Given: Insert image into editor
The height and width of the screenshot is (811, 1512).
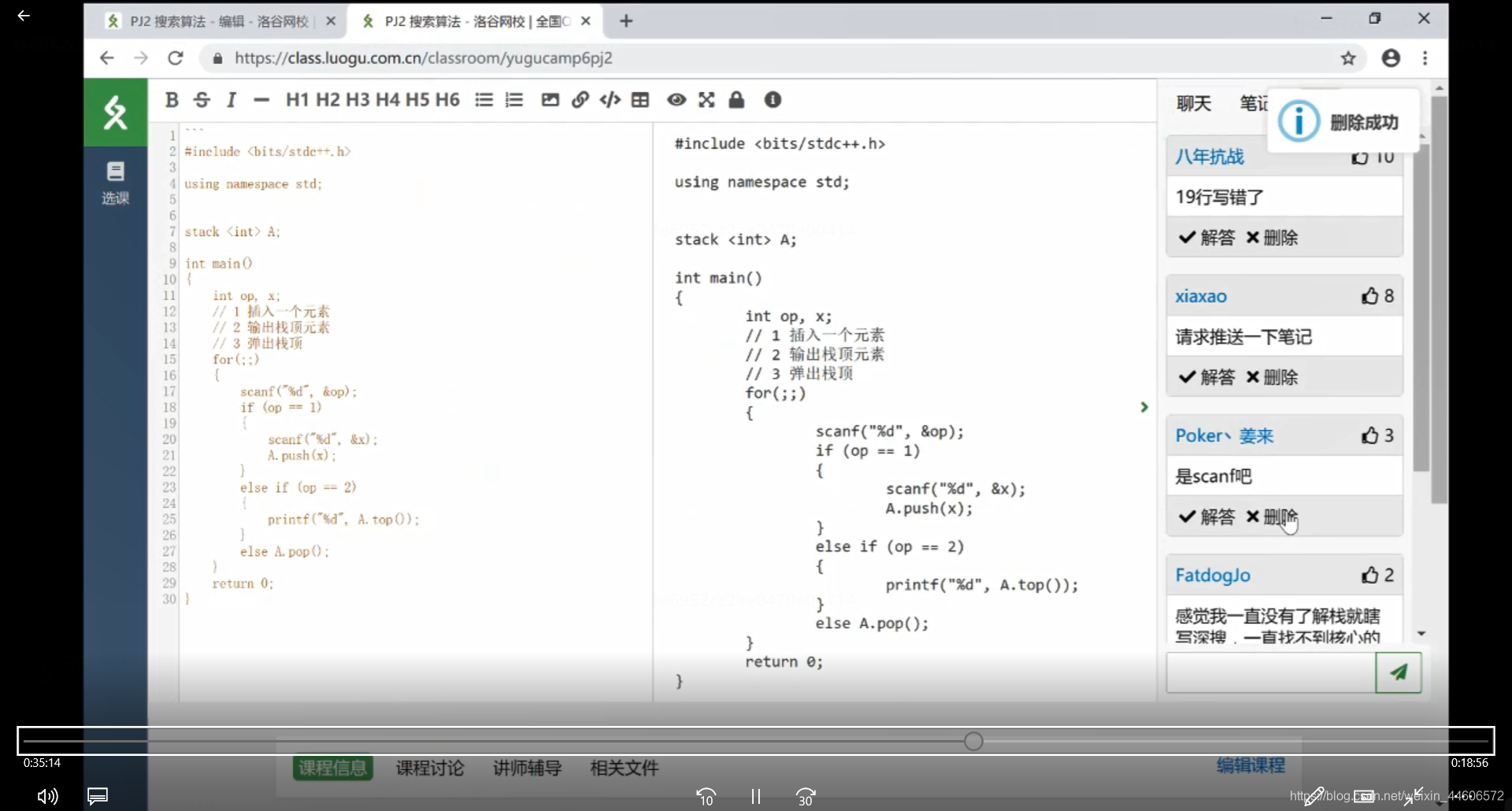Looking at the screenshot, I should pyautogui.click(x=550, y=100).
